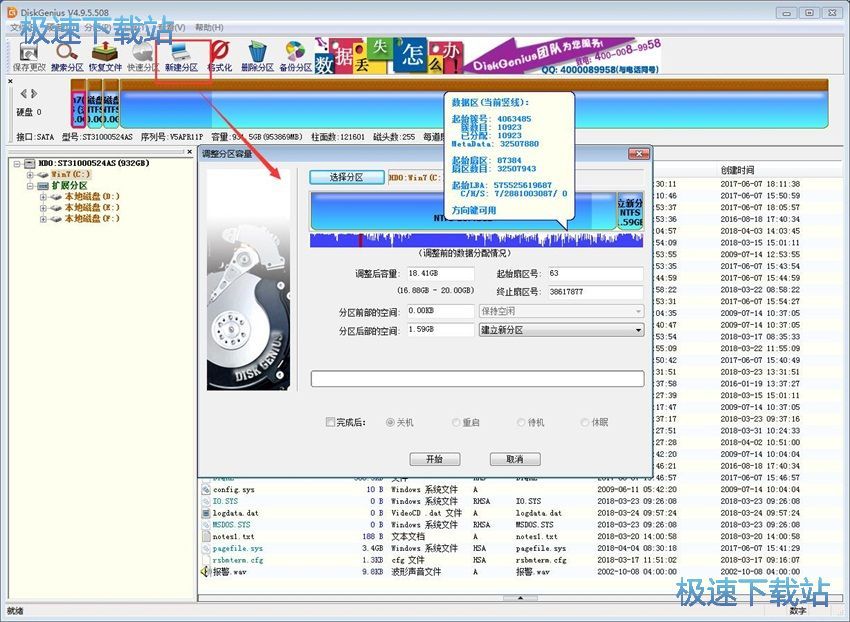Click the Win7 partition block in disk map
This screenshot has width=850, height=622.
78,105
